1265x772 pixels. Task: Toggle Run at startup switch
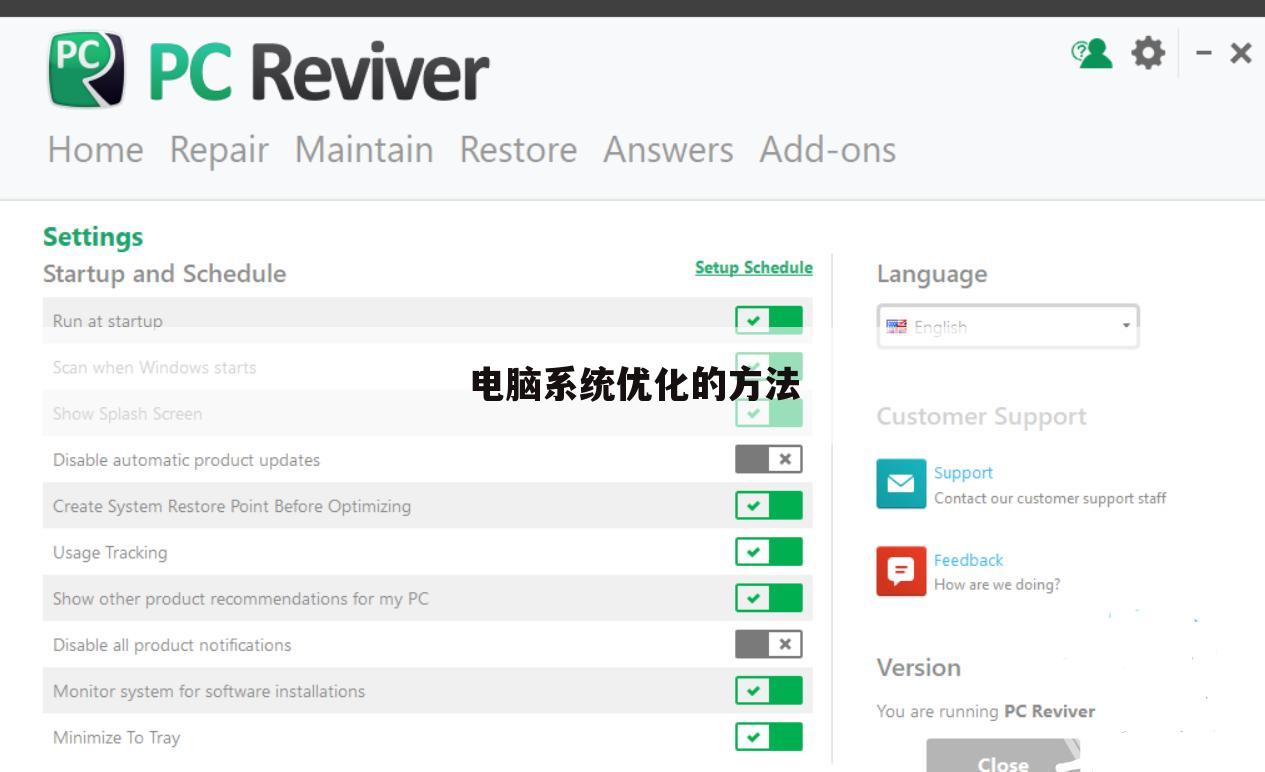[769, 321]
